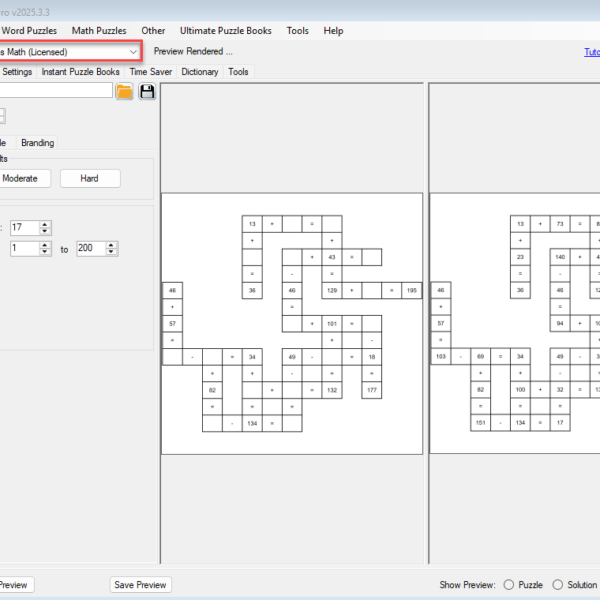
Task: Click the floppy disk save icon
Action: click(148, 92)
